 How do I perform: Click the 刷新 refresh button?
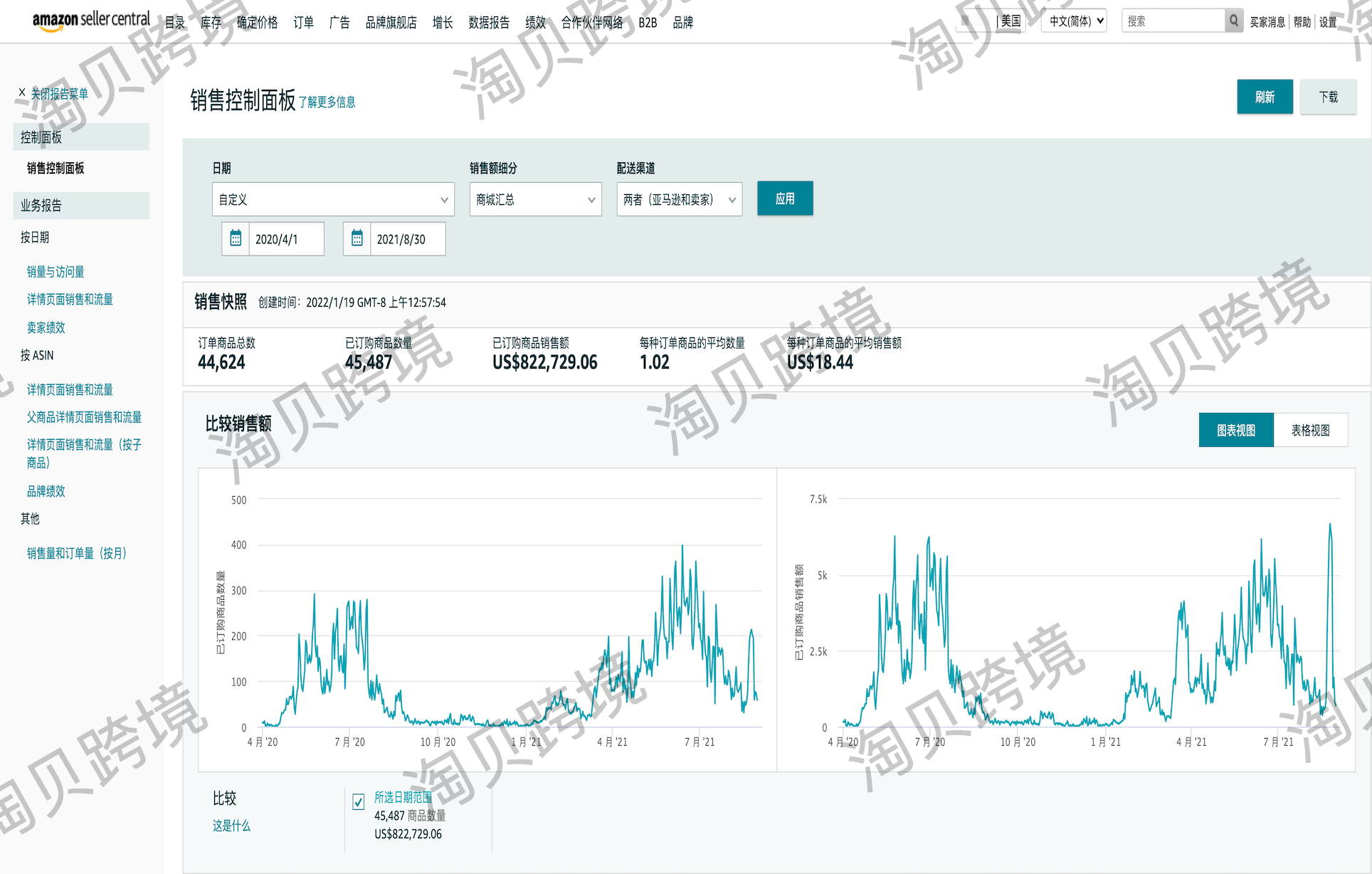tap(1264, 97)
